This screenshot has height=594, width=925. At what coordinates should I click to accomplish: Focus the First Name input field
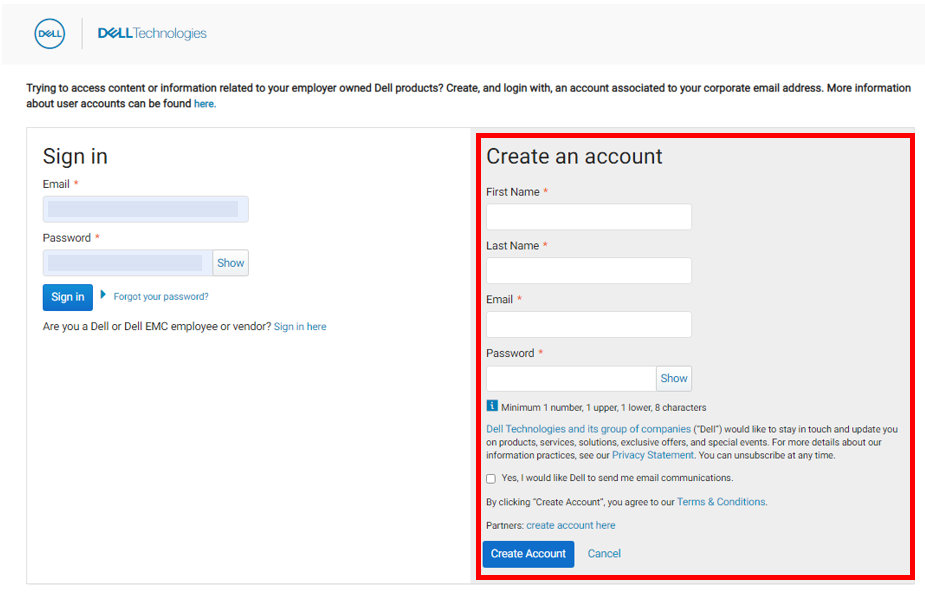(x=588, y=217)
